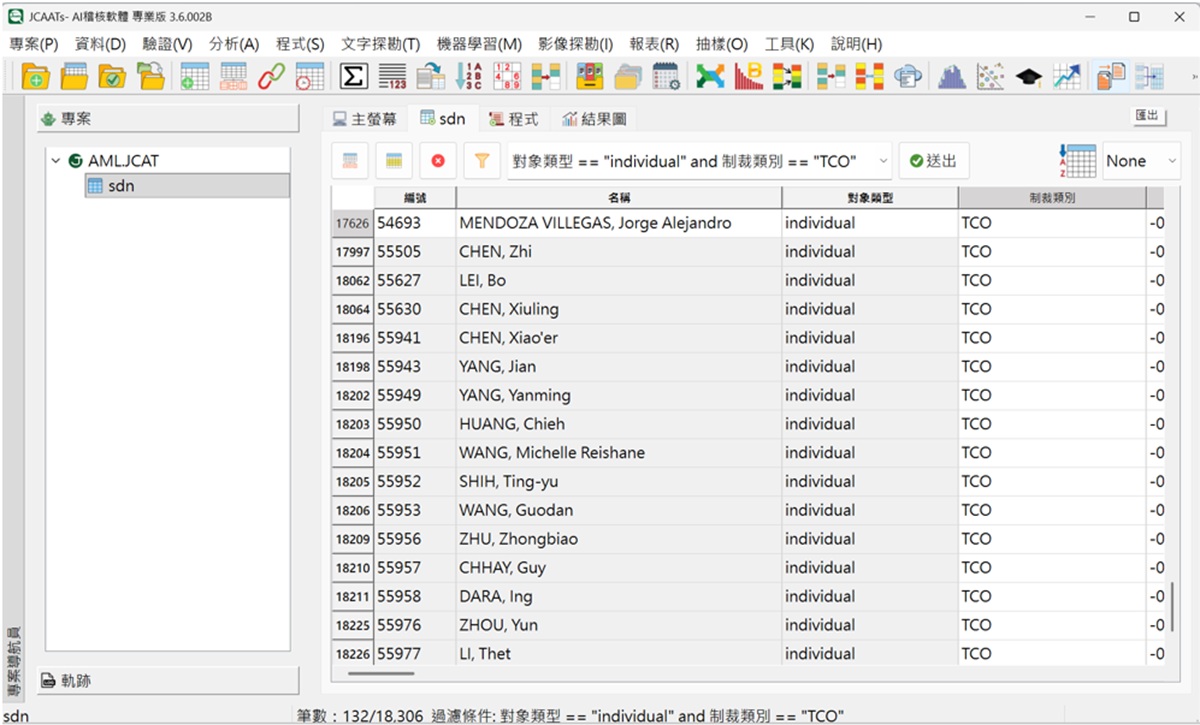Click the red X clear filter icon

(437, 161)
